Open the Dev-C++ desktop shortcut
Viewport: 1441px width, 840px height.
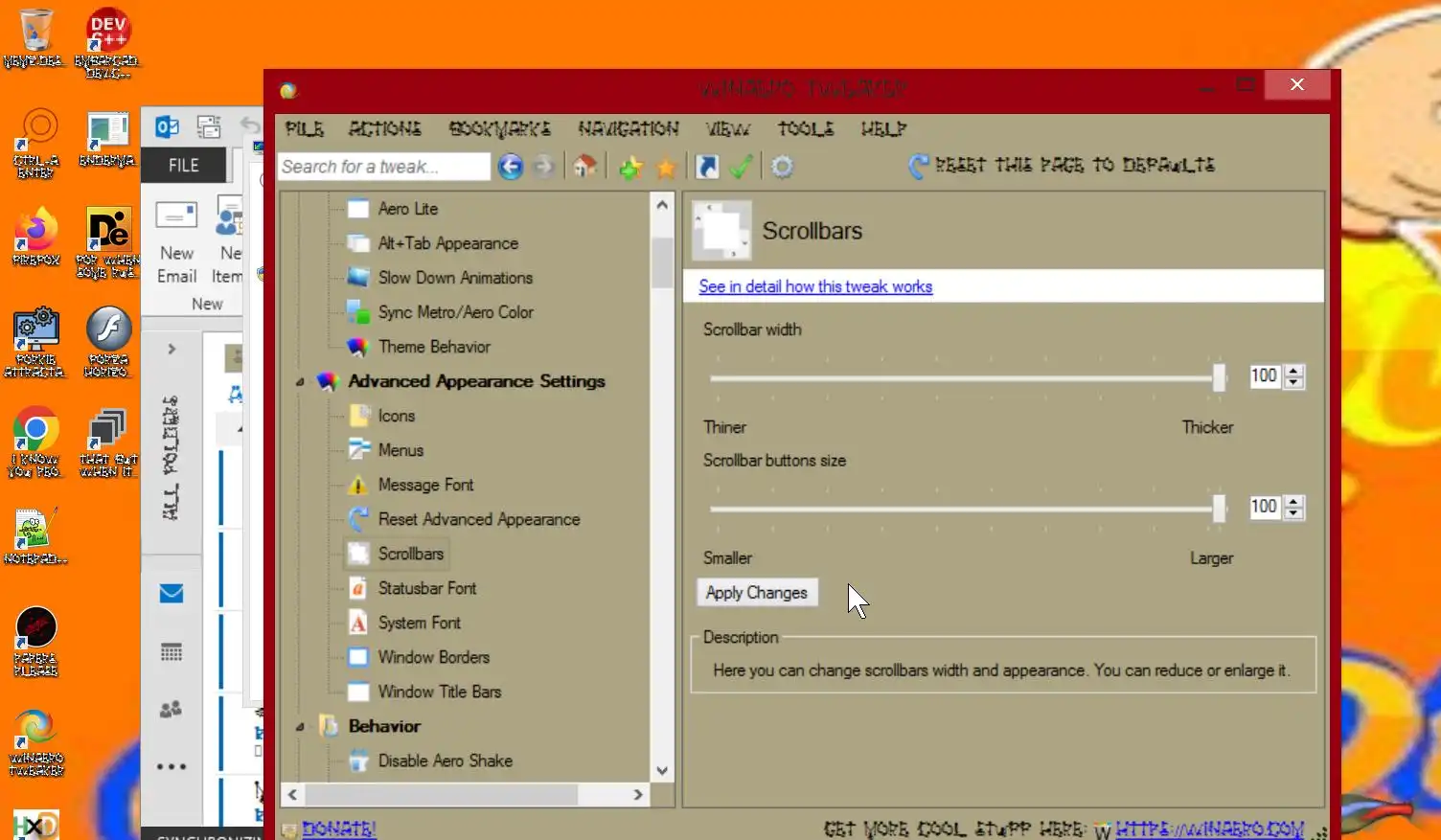107,42
